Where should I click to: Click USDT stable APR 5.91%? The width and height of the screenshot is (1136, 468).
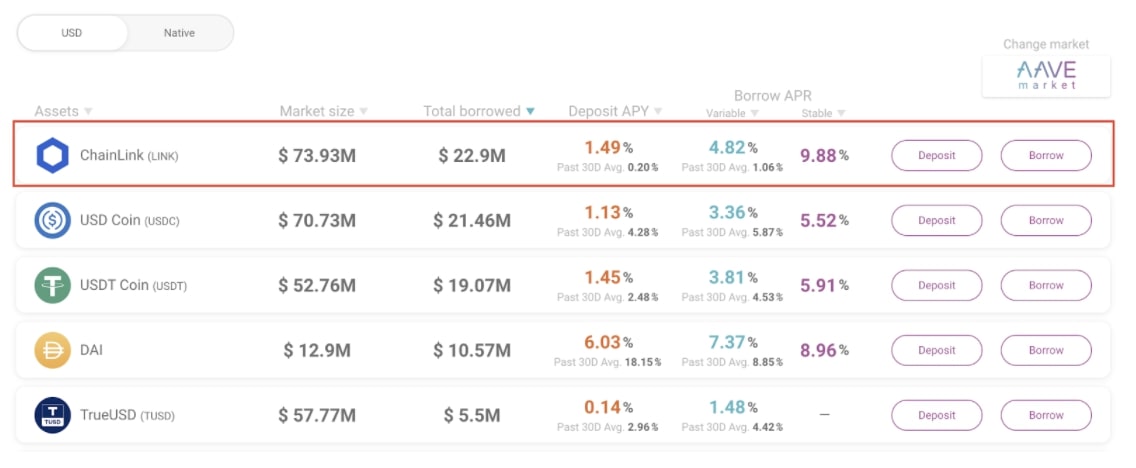pyautogui.click(x=824, y=285)
